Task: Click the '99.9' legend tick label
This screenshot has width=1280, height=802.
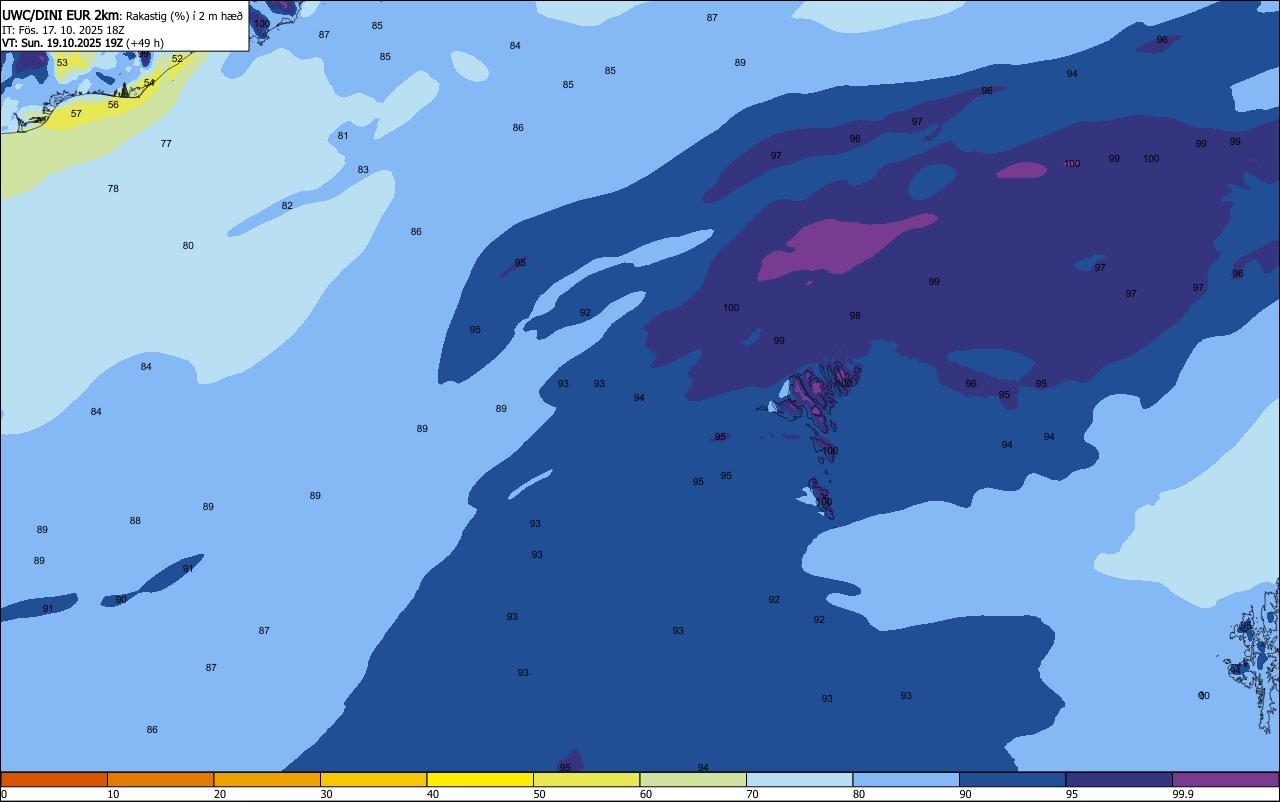Action: 1181,794
